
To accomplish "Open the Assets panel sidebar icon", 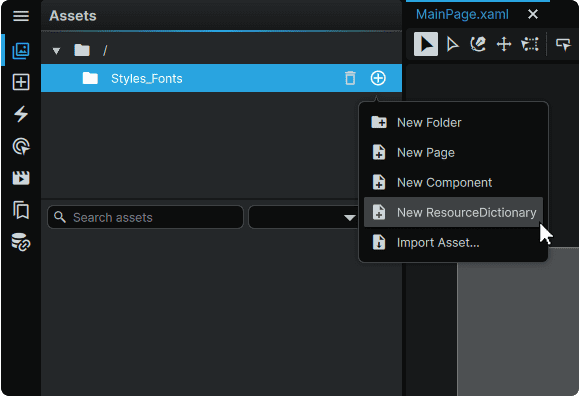I will click(21, 50).
